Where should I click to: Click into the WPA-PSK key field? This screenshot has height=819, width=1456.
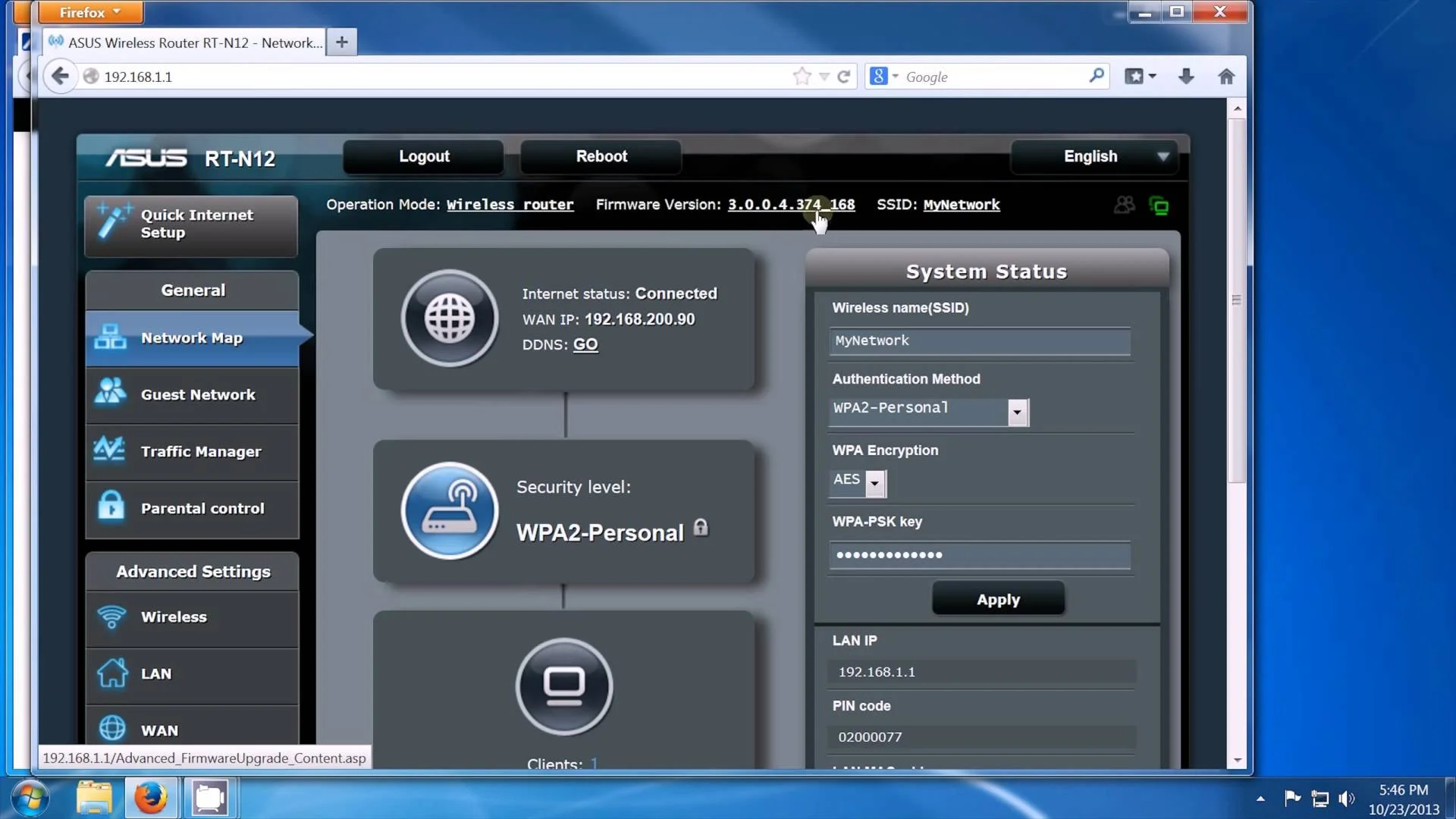click(x=979, y=555)
